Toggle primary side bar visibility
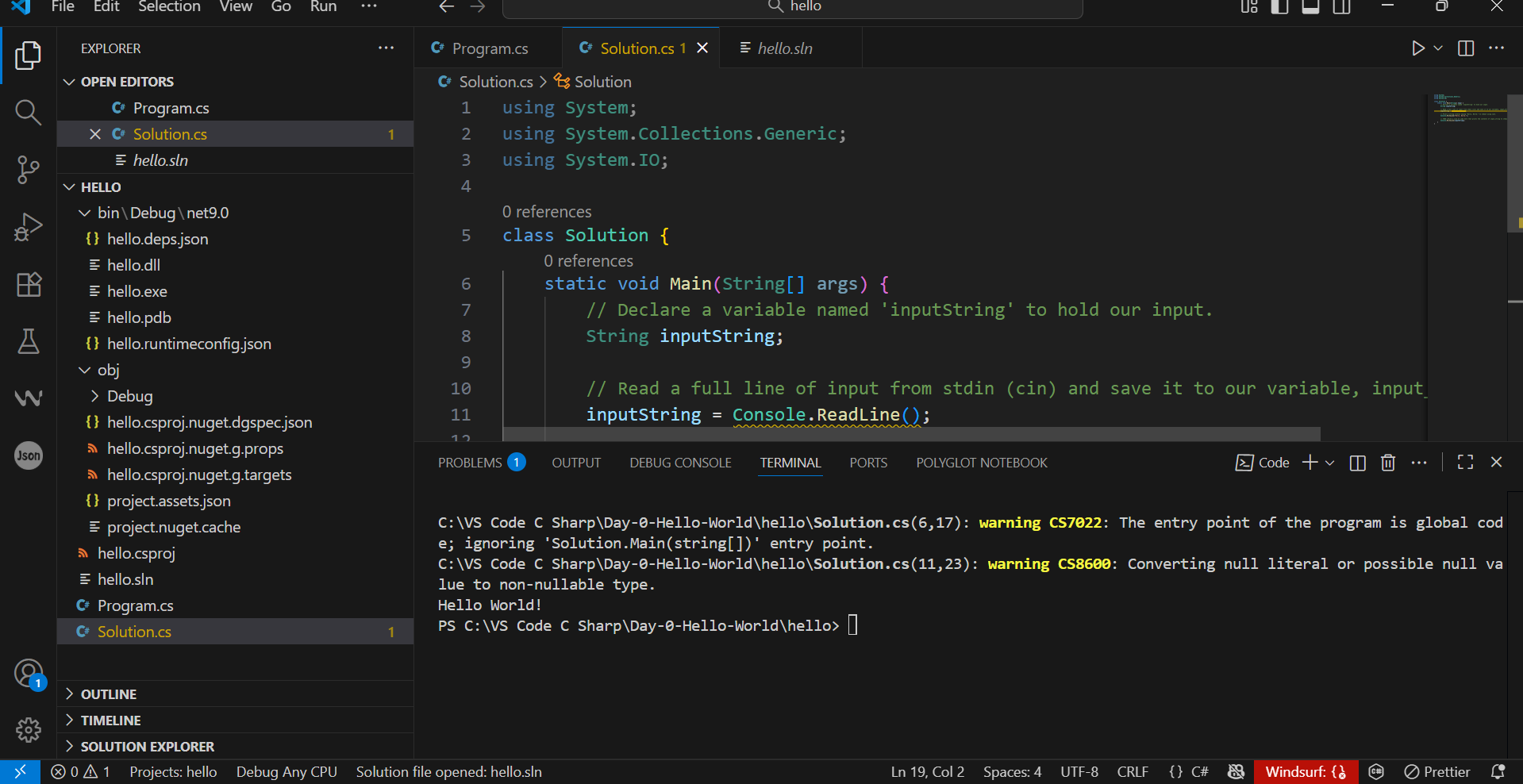Screen dimensions: 1523x784 coord(1279,7)
